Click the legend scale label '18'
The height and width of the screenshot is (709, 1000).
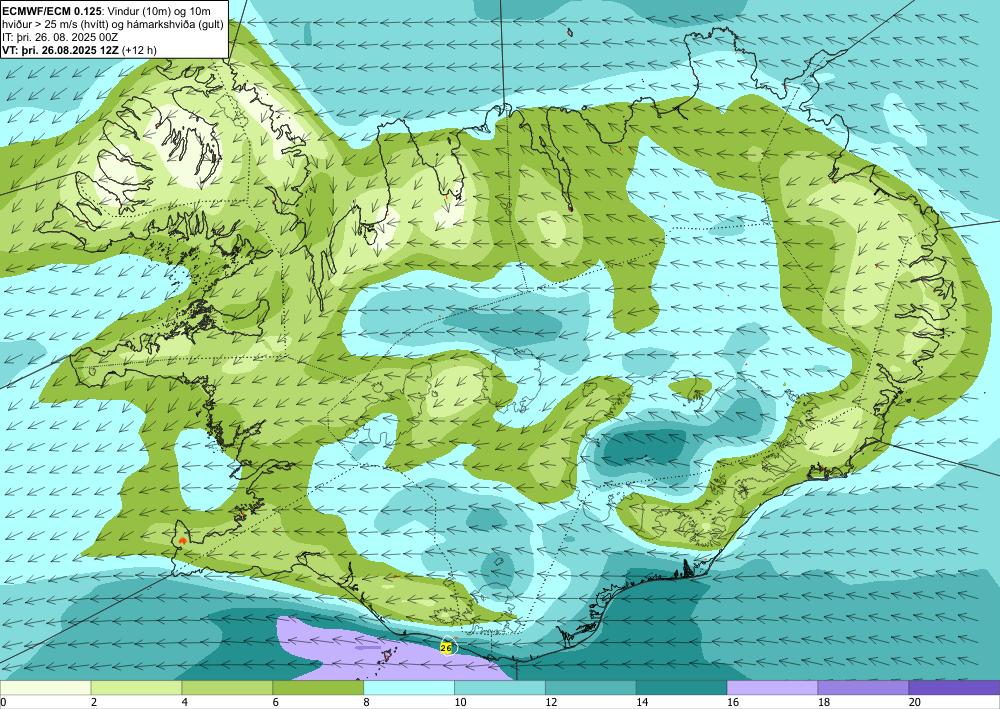[824, 703]
